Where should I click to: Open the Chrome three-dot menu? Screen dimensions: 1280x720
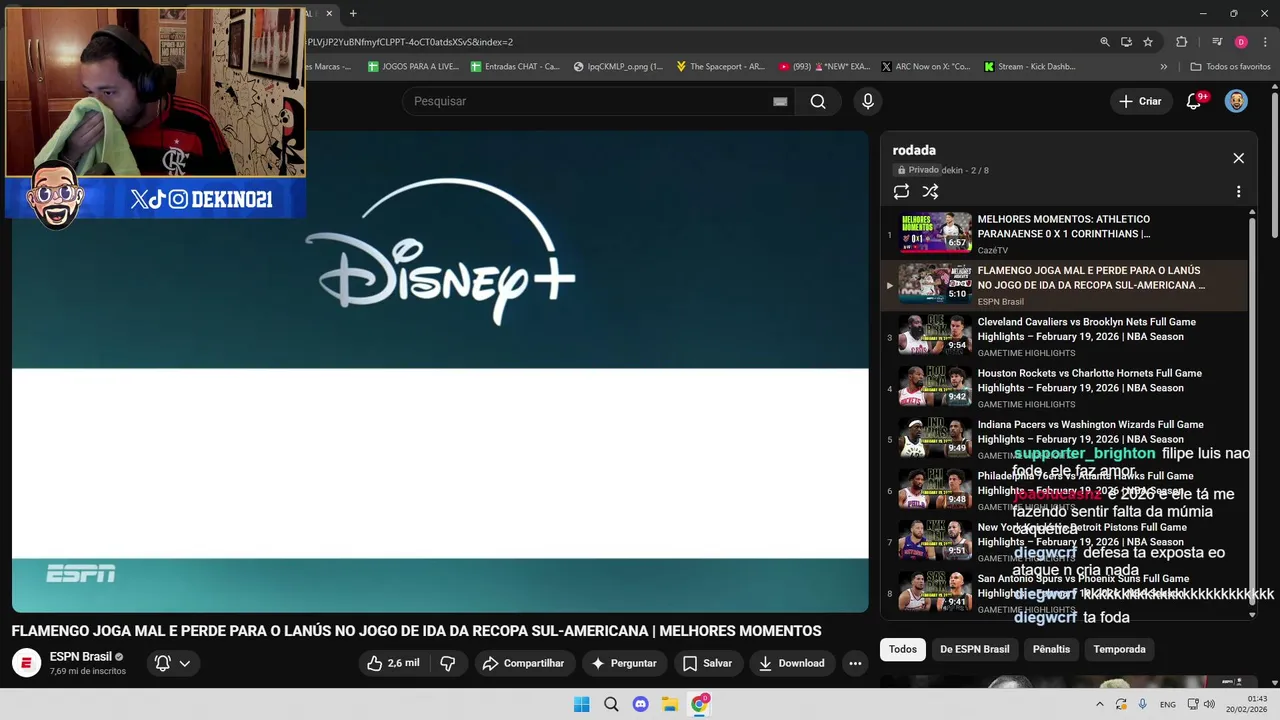[1266, 42]
